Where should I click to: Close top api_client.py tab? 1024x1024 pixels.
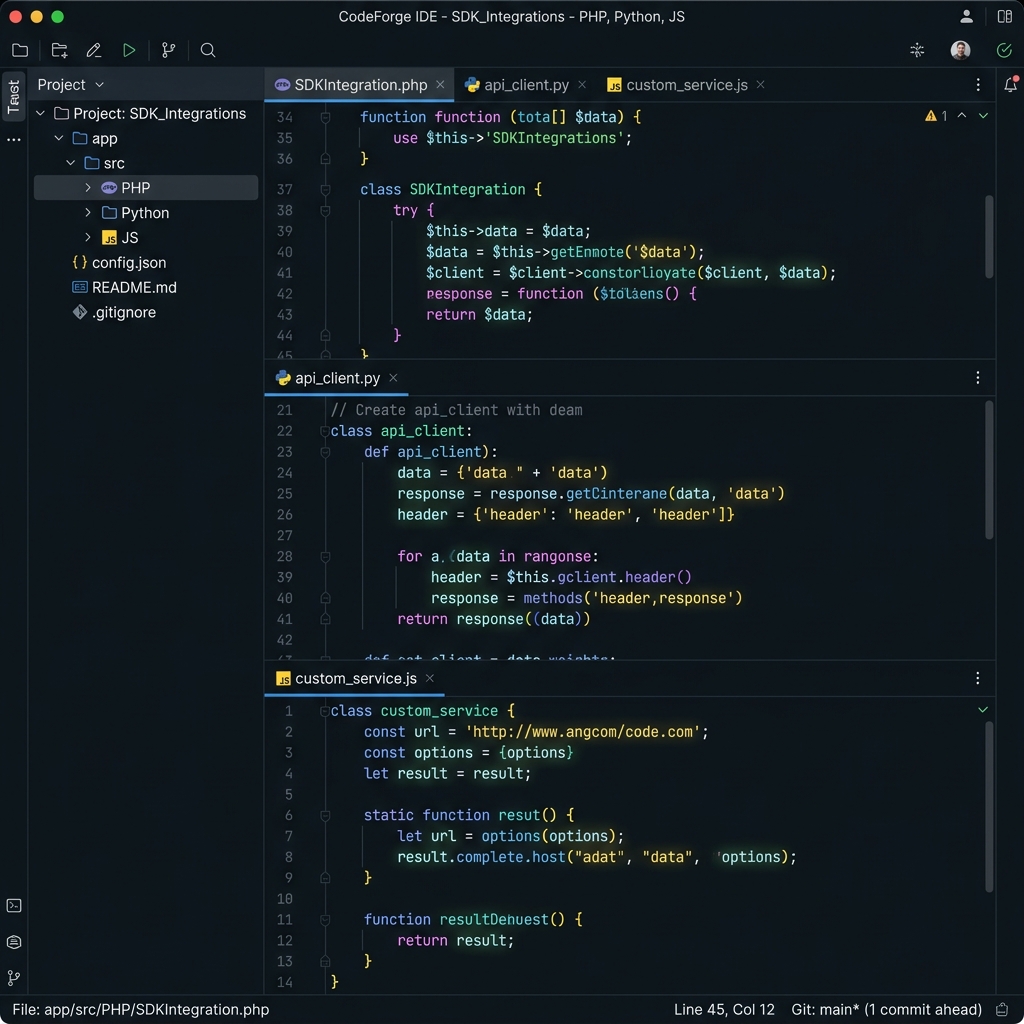coord(582,85)
